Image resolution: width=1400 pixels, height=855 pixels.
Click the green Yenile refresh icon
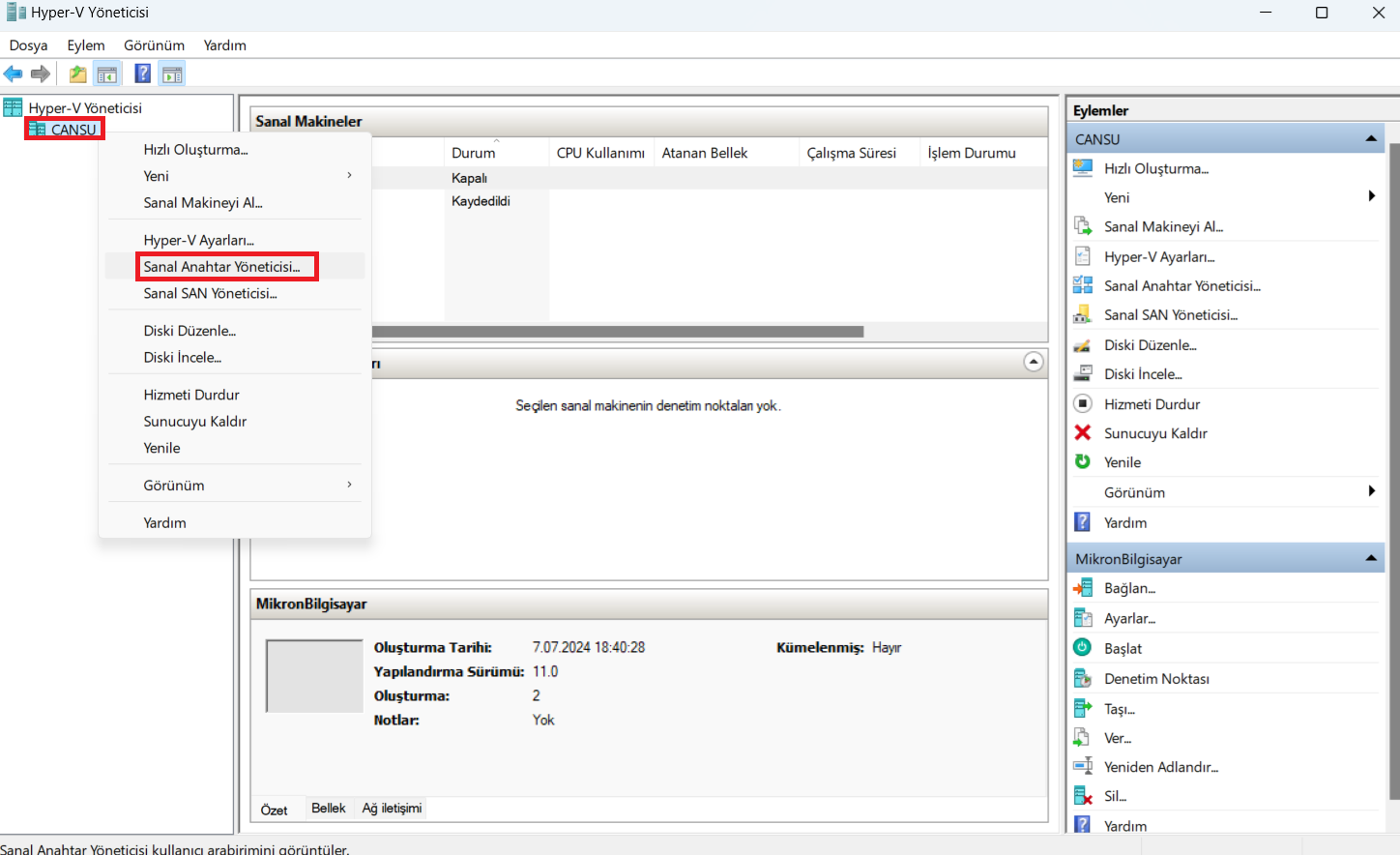coord(1083,461)
